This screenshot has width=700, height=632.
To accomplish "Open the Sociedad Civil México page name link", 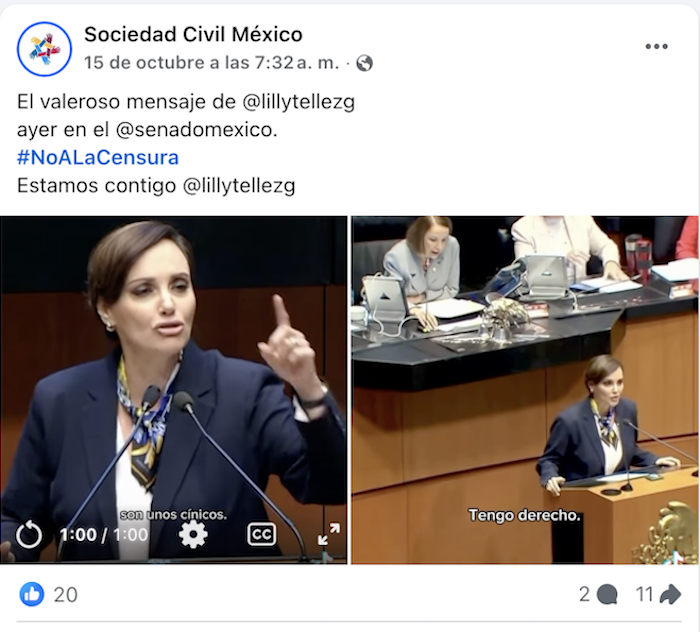I will [x=193, y=34].
